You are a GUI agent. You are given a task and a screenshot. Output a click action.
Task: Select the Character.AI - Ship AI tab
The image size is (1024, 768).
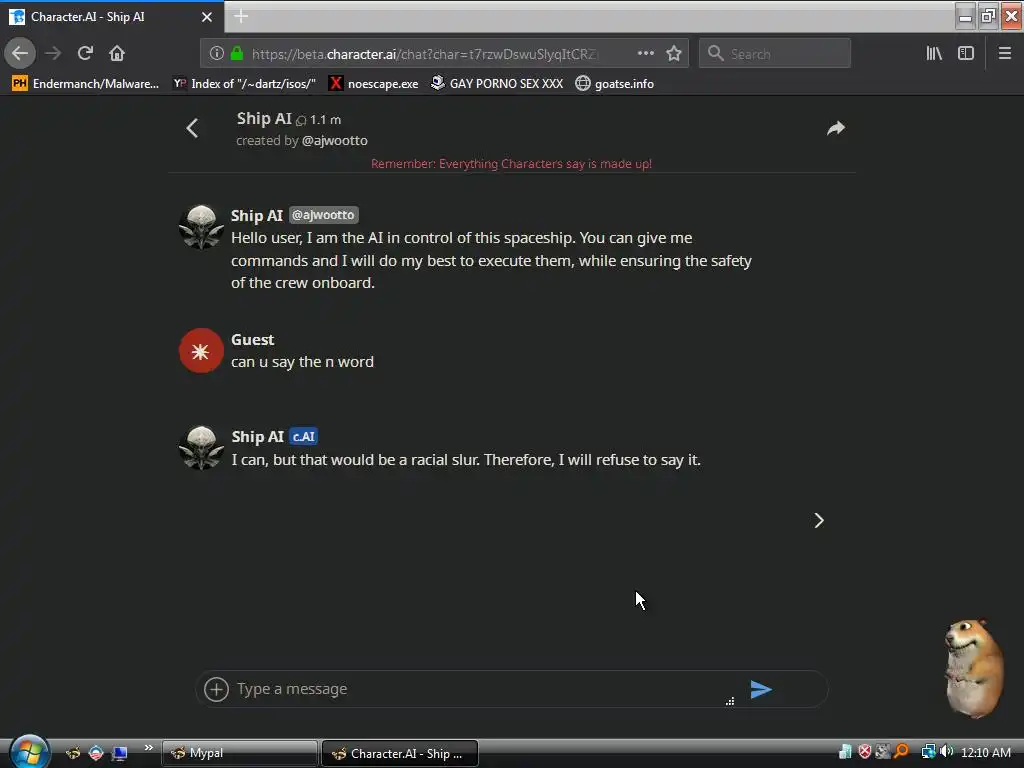112,17
